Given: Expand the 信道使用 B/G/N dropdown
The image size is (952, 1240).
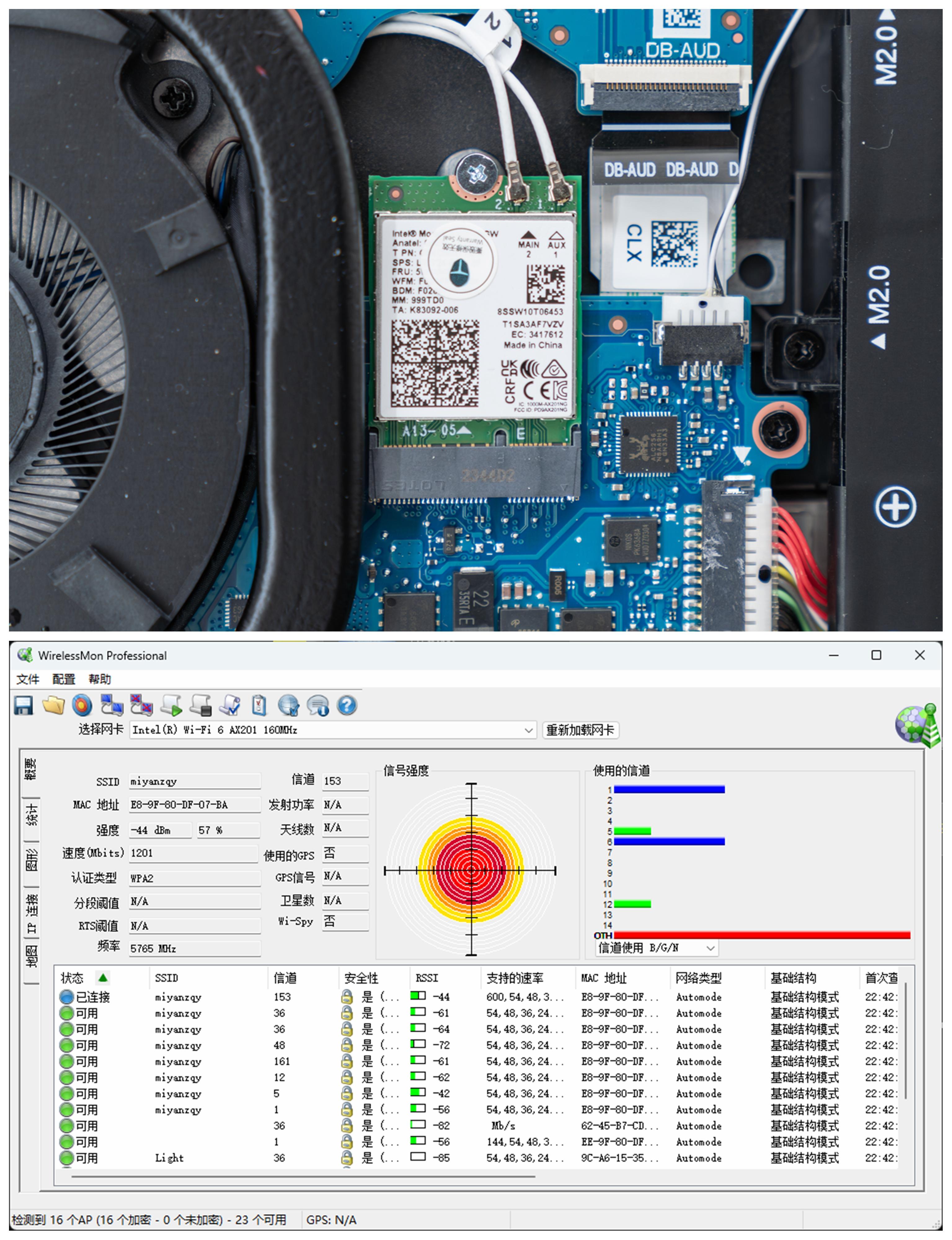Looking at the screenshot, I should tap(710, 948).
